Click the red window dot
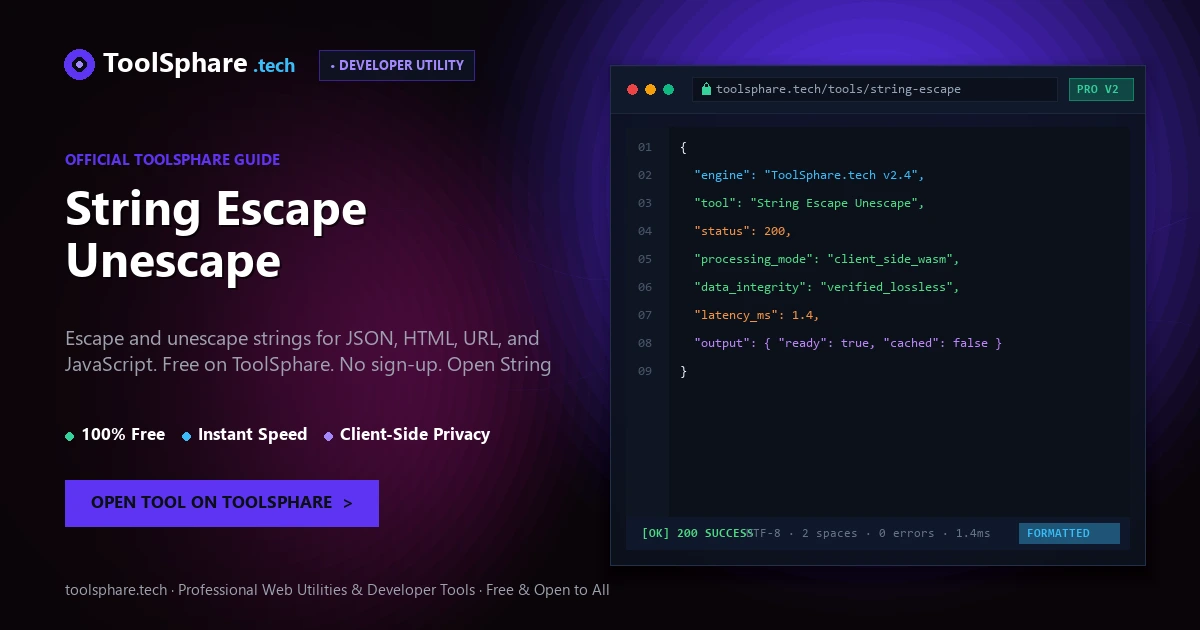Image resolution: width=1200 pixels, height=630 pixels. pyautogui.click(x=632, y=89)
